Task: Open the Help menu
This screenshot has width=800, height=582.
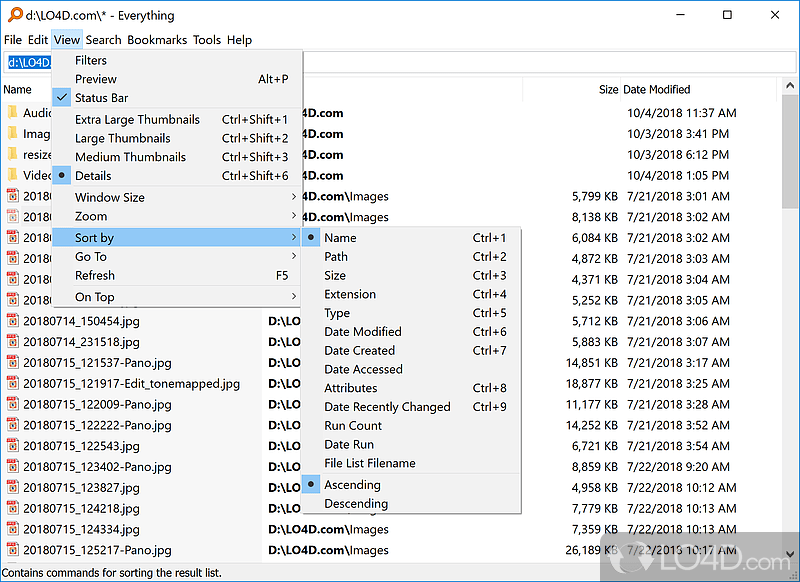Action: [x=239, y=40]
